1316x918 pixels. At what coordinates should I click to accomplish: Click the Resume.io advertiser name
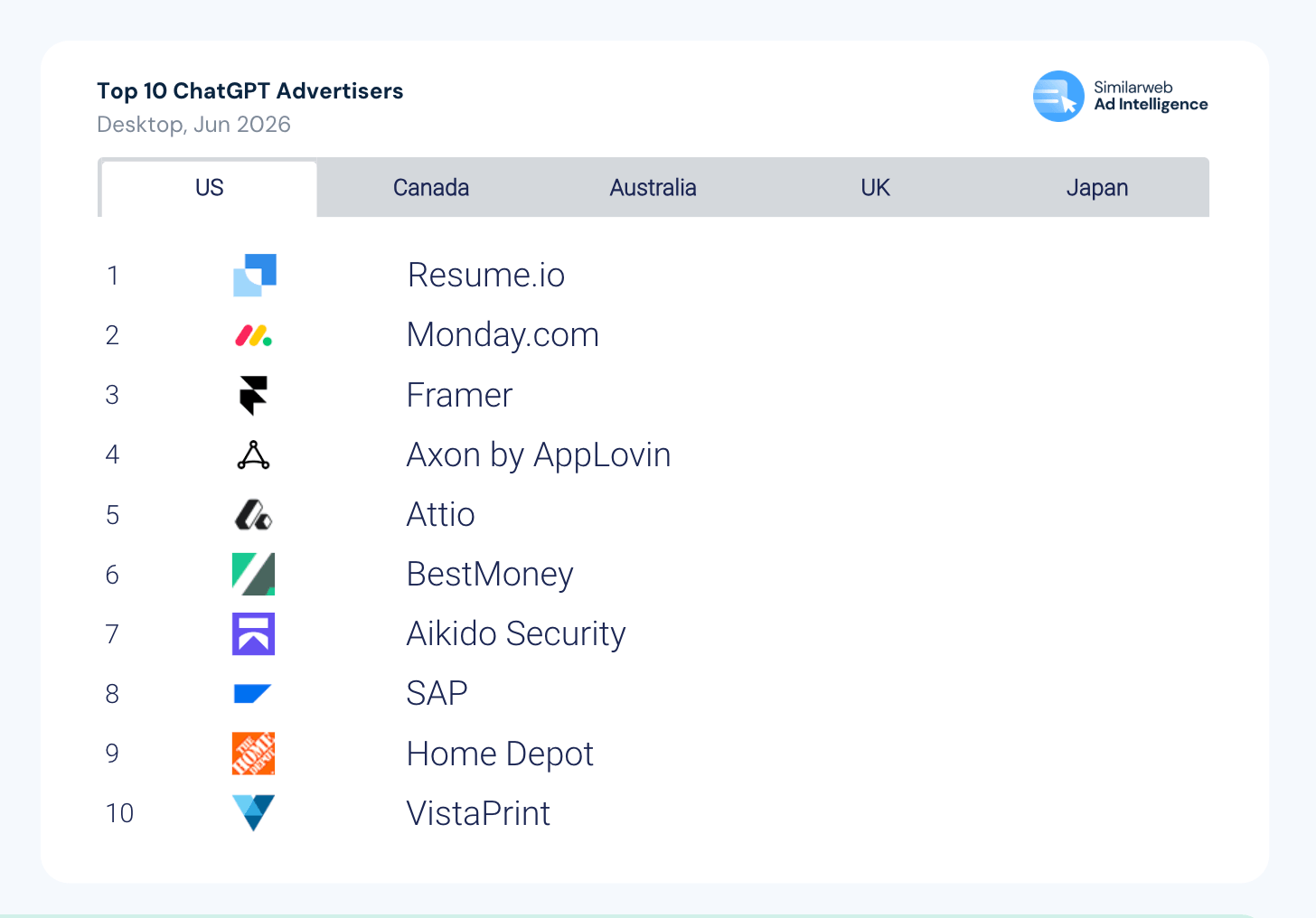pos(486,275)
